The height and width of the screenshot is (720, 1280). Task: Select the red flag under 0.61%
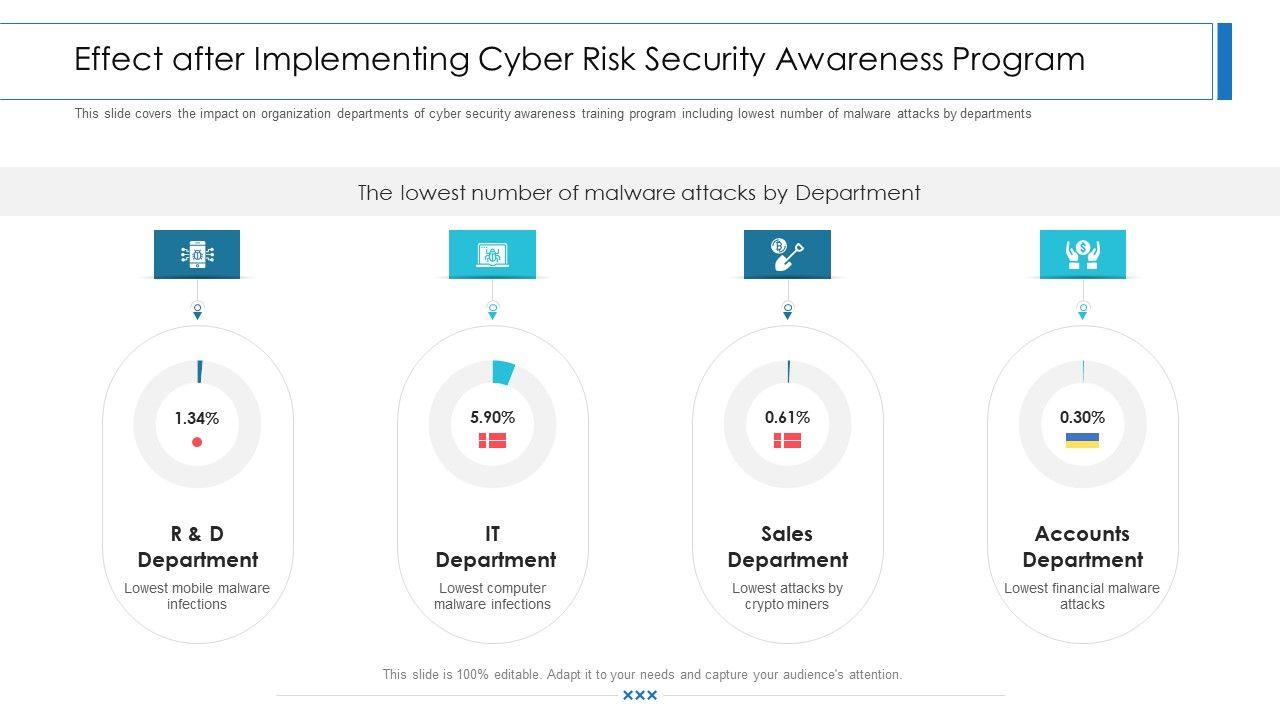point(787,441)
